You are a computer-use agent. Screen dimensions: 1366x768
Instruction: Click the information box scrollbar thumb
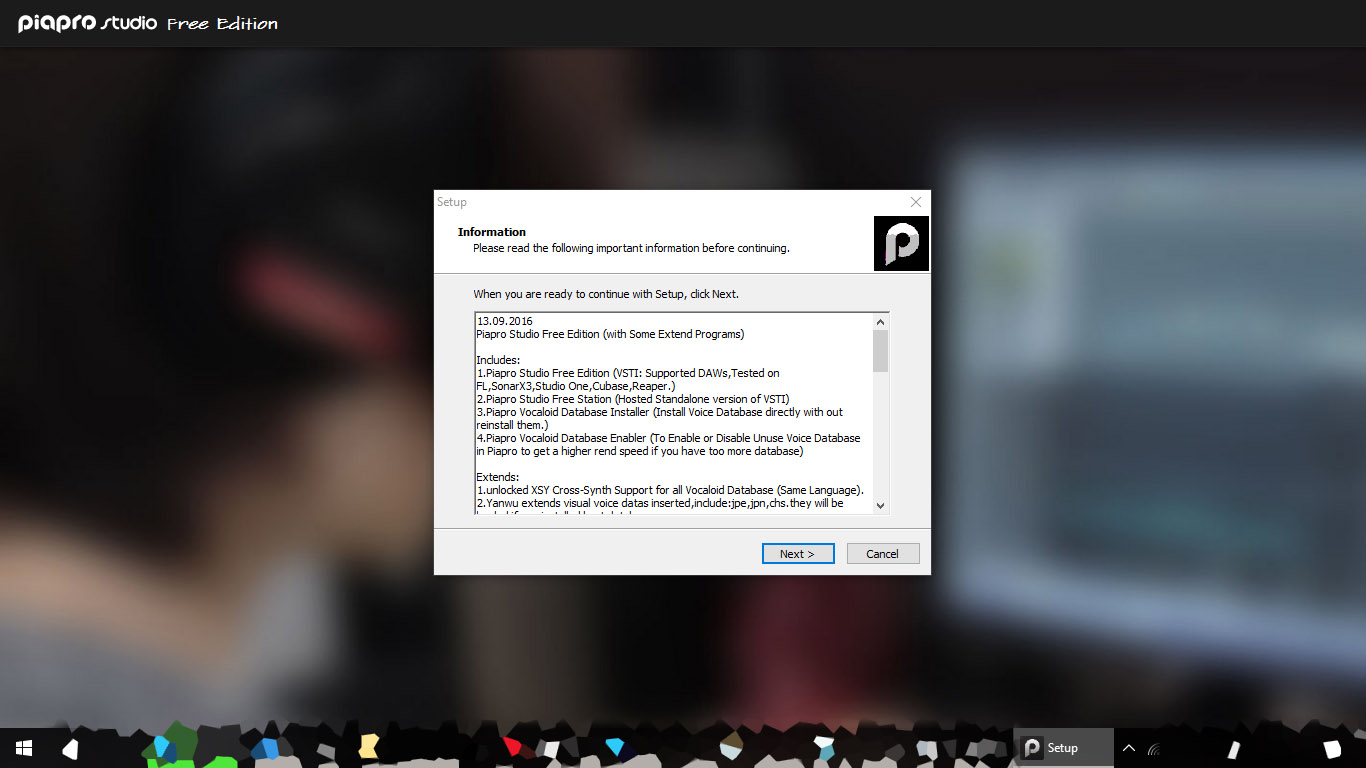(x=880, y=351)
